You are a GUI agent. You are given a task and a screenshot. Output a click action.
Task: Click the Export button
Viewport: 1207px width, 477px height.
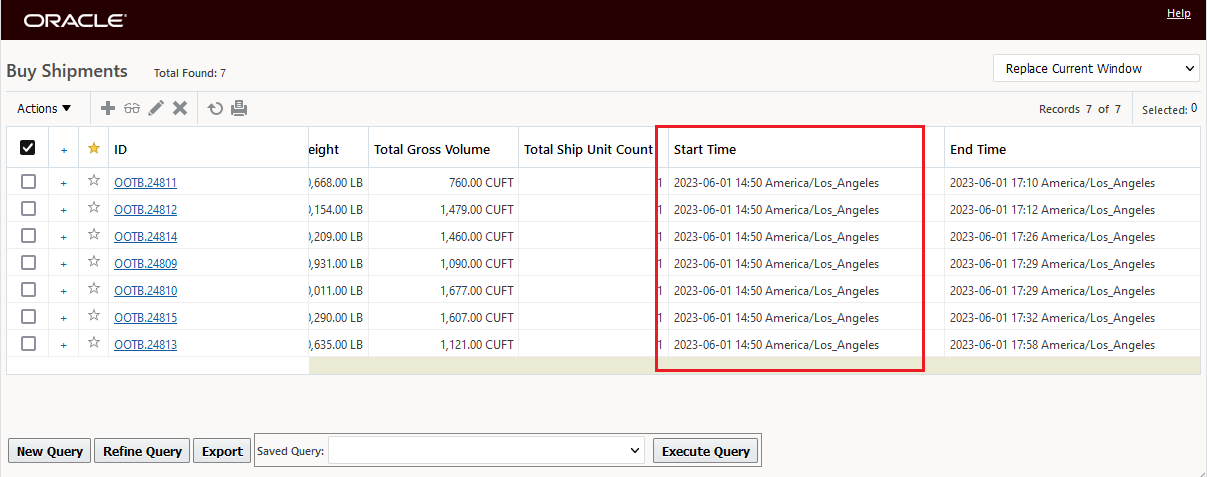click(x=222, y=451)
